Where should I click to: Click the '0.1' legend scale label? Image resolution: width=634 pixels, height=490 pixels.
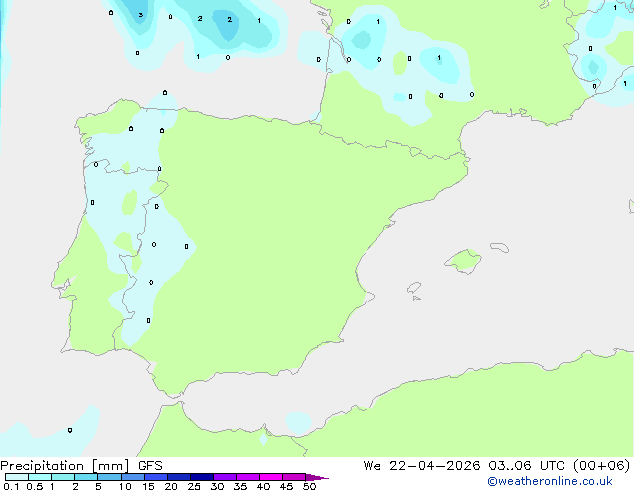tap(11, 486)
